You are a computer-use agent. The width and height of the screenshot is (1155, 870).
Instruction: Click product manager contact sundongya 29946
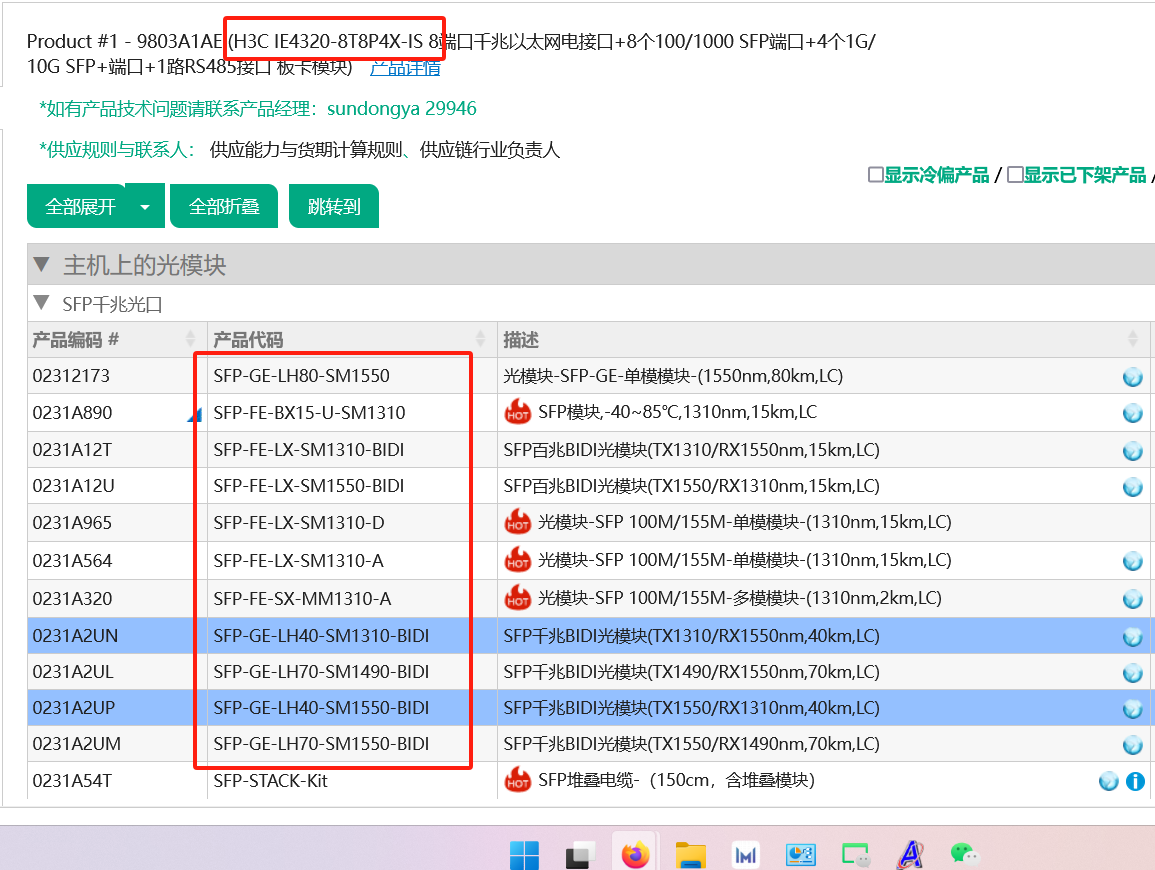pos(401,109)
